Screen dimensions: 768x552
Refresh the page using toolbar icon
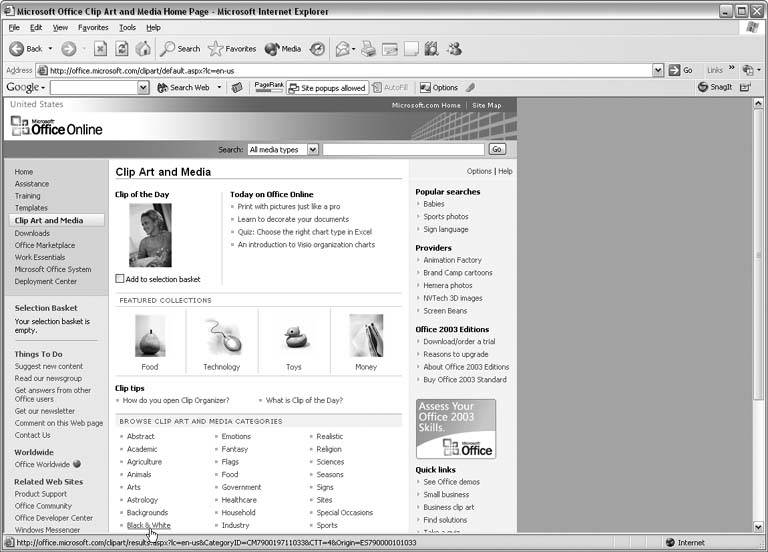tap(122, 48)
